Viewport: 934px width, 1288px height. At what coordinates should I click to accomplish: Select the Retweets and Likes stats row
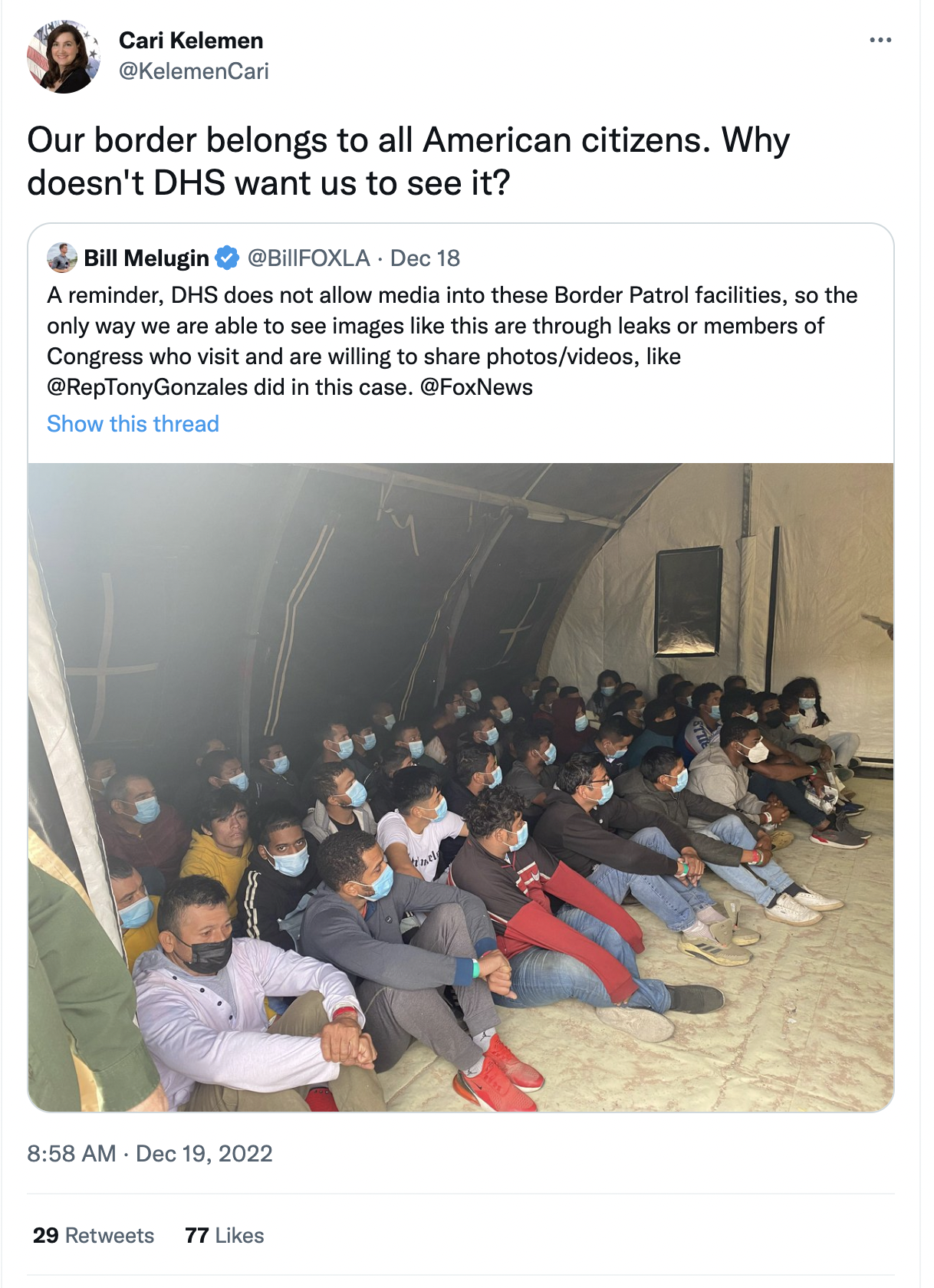(x=460, y=1235)
